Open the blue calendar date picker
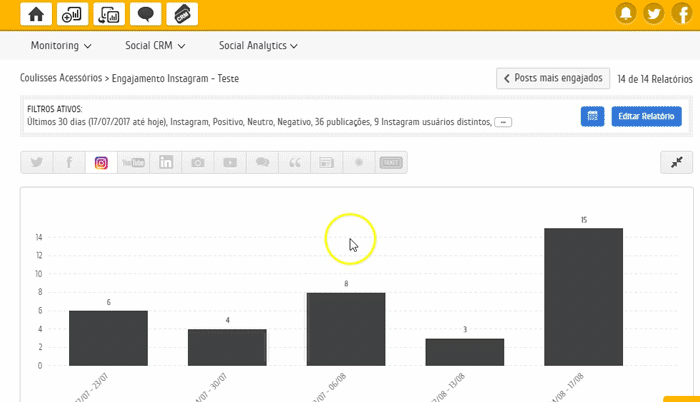 (592, 117)
